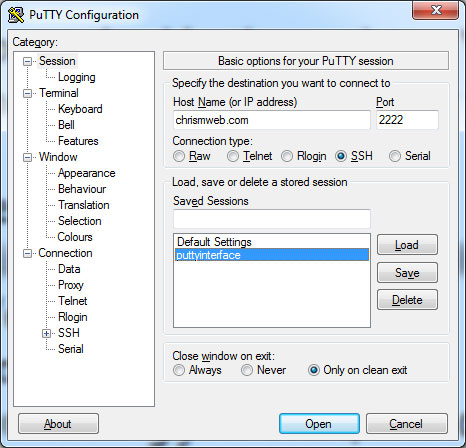Select Never for close window on exit
This screenshot has width=466, height=448.
pyautogui.click(x=247, y=370)
